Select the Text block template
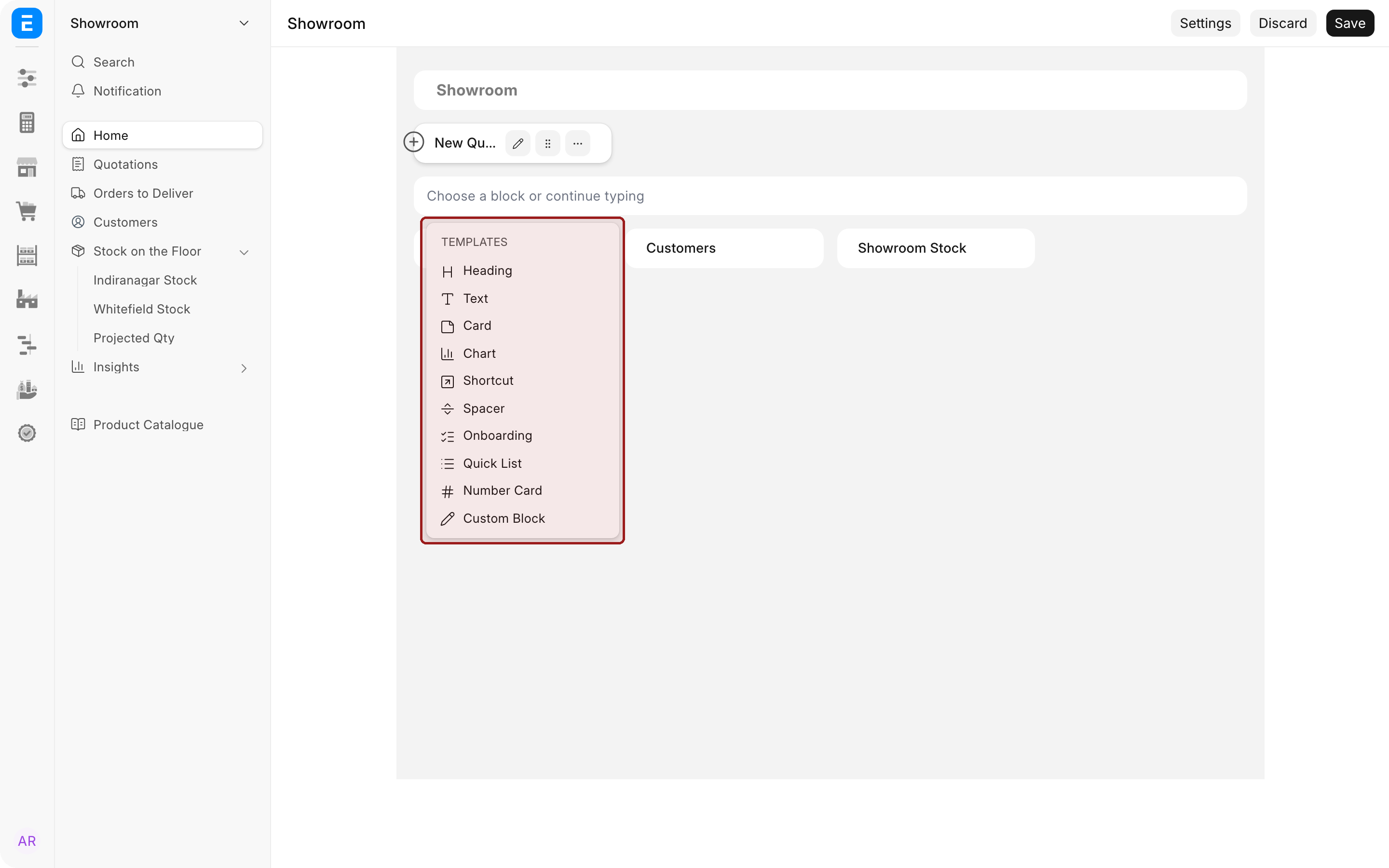 click(522, 298)
